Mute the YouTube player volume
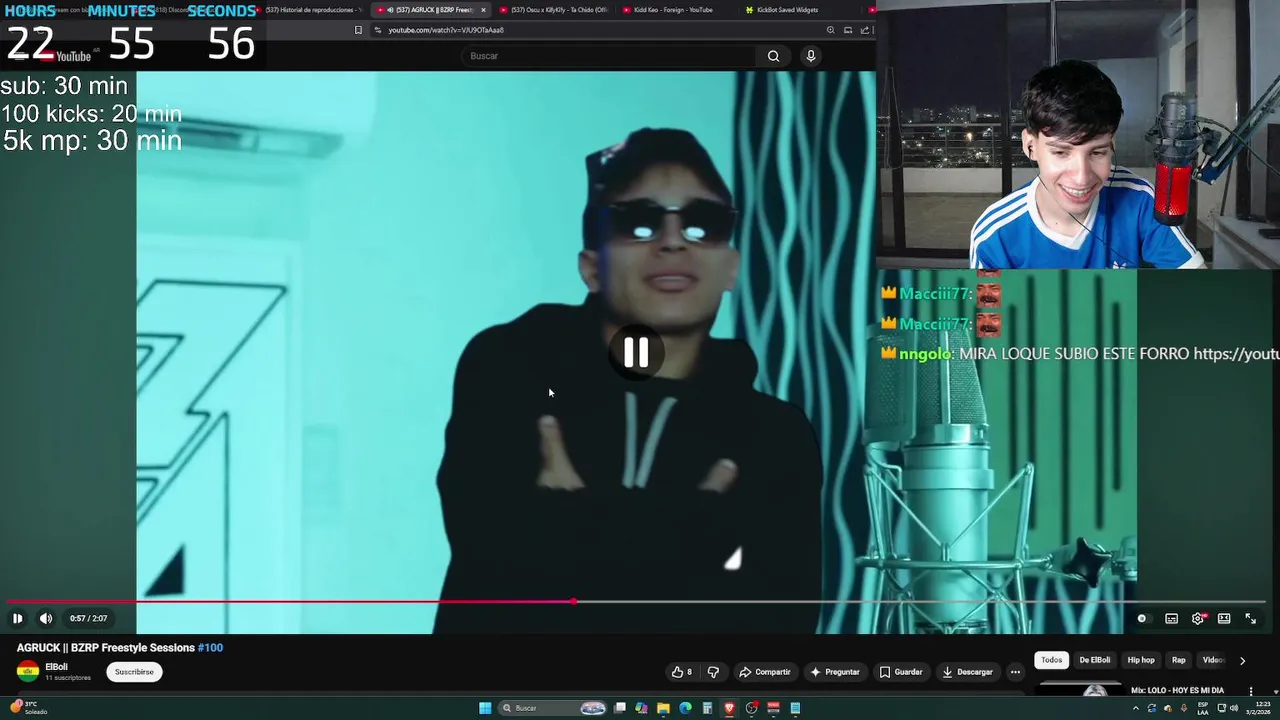This screenshot has width=1280, height=720. click(46, 618)
